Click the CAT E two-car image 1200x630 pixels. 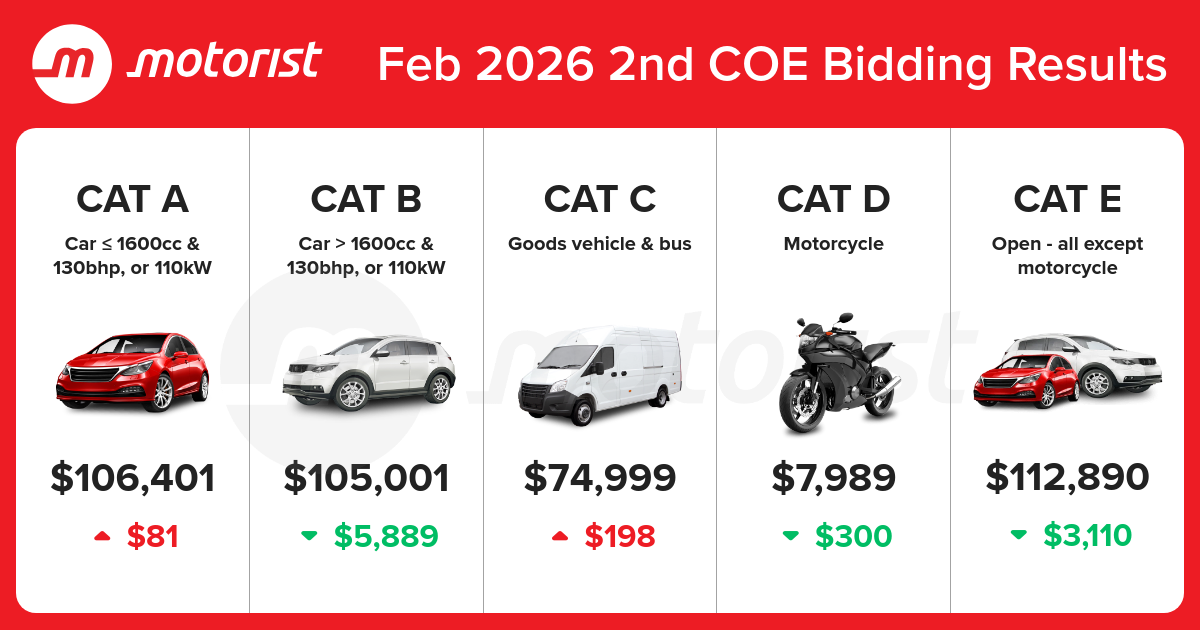click(x=1067, y=370)
